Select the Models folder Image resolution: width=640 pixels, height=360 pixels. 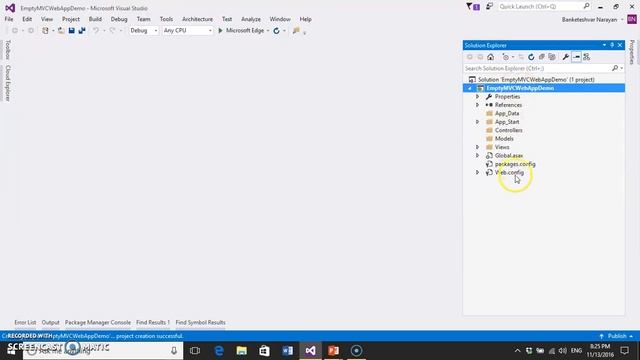coord(504,139)
